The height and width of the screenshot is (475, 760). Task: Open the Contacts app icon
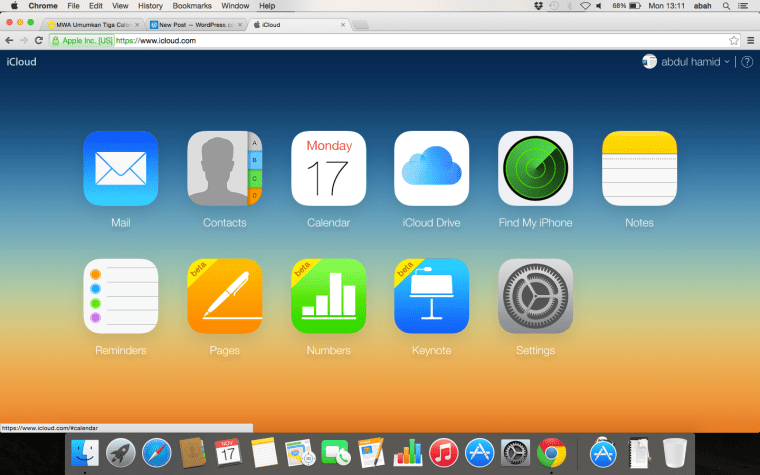[x=224, y=168]
